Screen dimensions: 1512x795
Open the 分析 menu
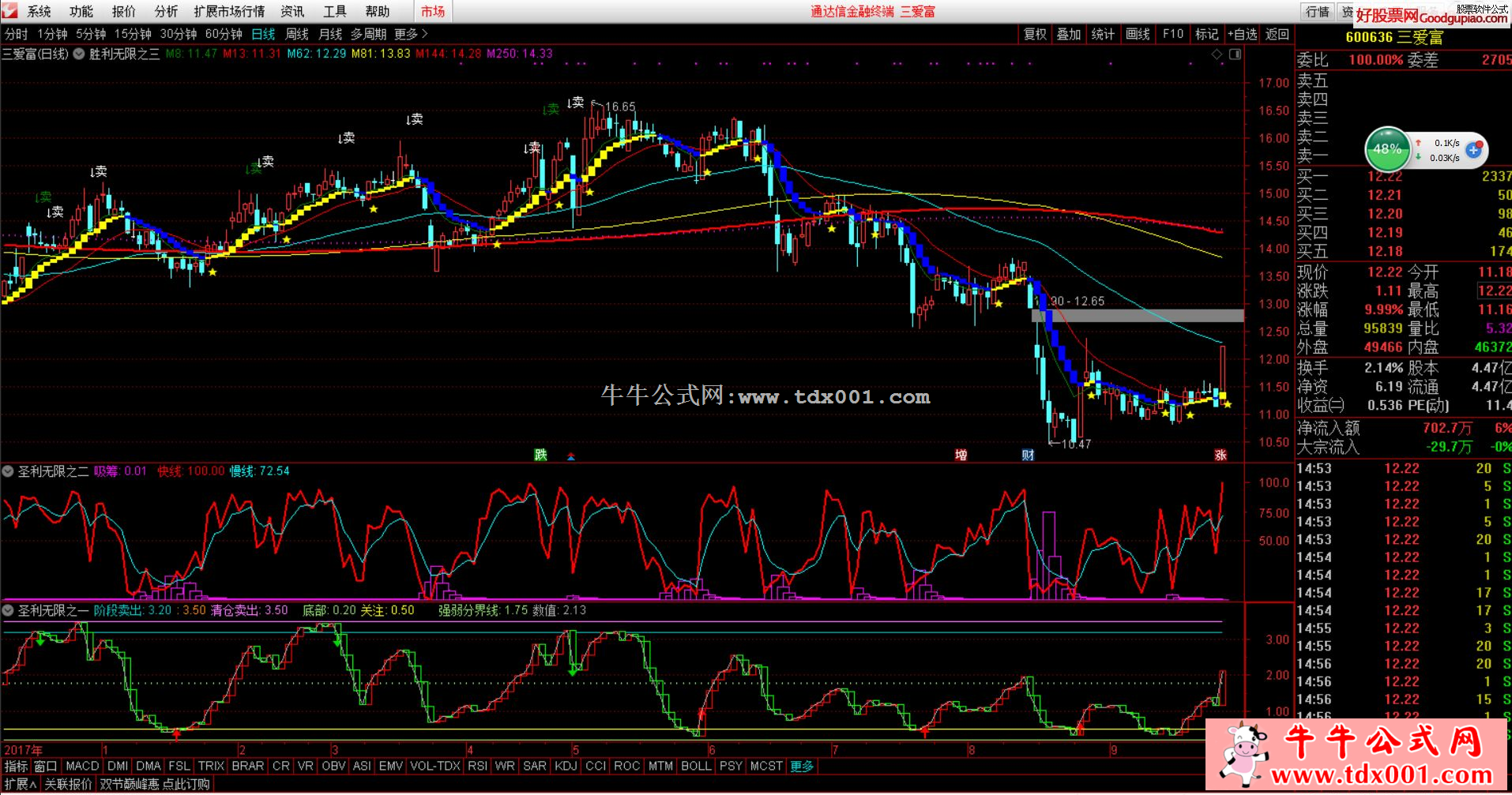(166, 11)
